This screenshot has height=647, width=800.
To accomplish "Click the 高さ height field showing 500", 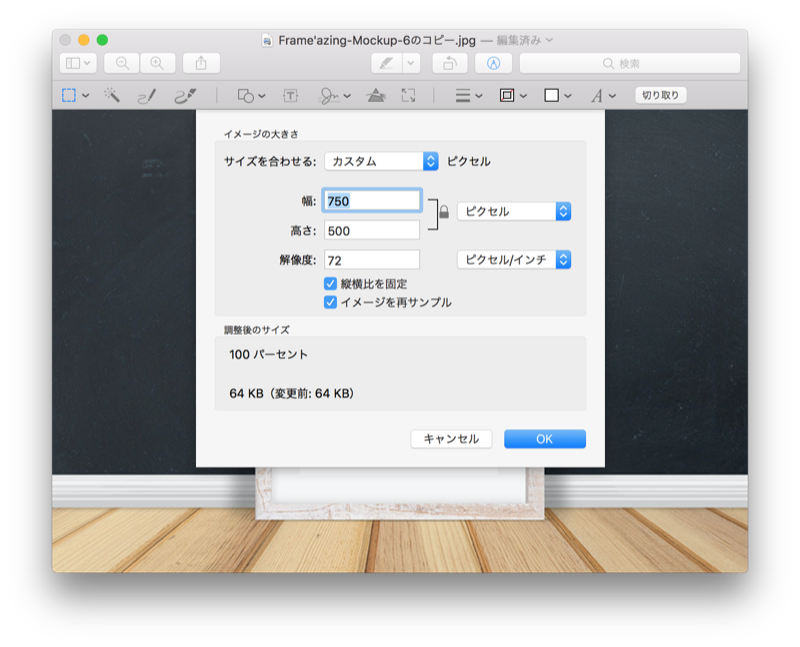I will (x=371, y=231).
